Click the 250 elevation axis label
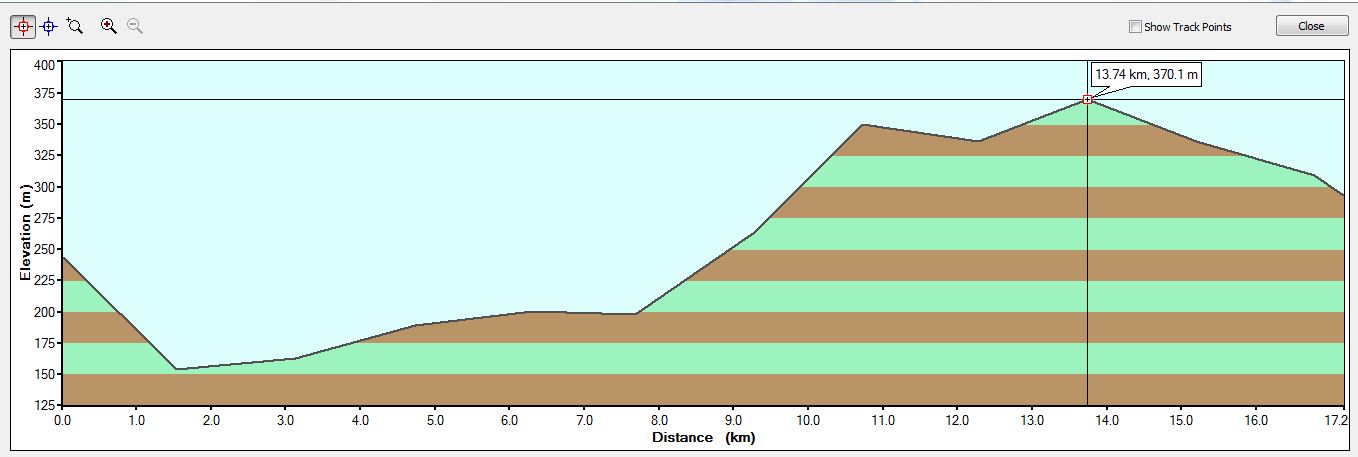Image resolution: width=1358 pixels, height=457 pixels. 46,249
